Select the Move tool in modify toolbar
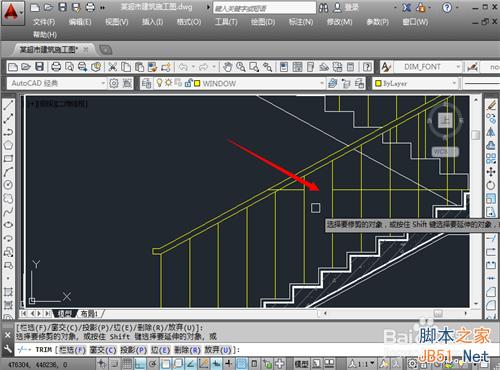500x370 pixels. coord(491,172)
